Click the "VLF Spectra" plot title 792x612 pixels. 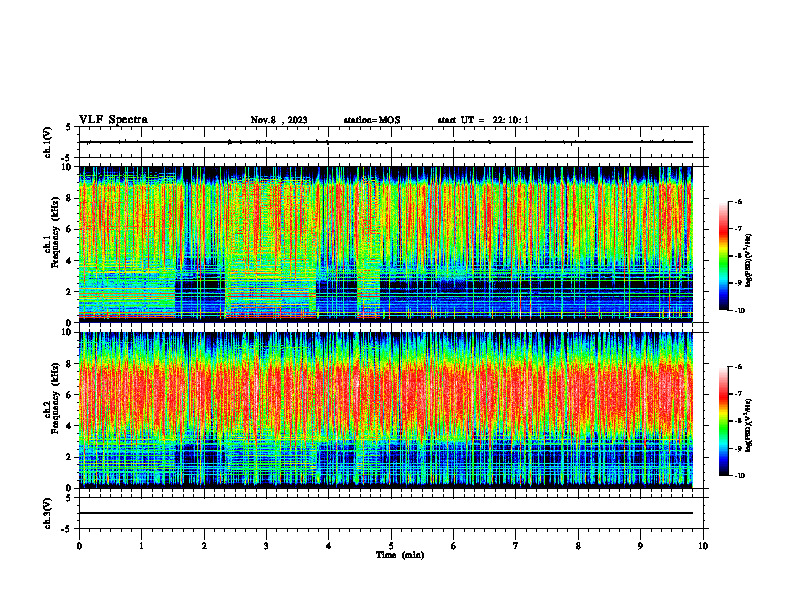(x=113, y=120)
